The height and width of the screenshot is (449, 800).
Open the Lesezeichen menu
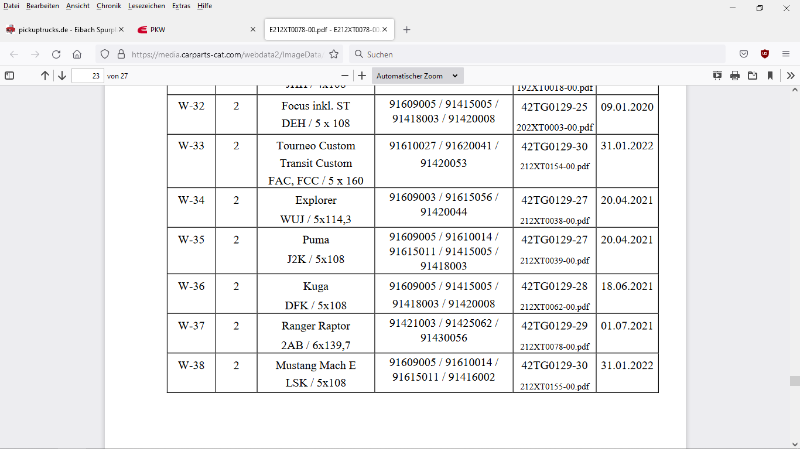coord(146,6)
